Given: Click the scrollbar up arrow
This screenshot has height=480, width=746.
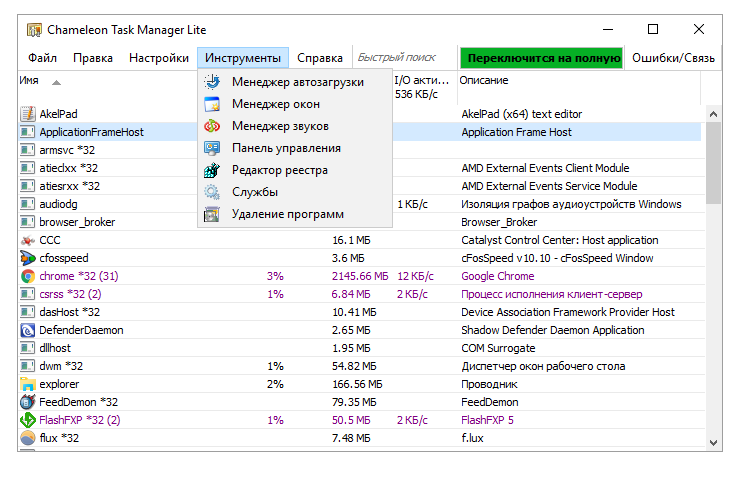Looking at the screenshot, I should 713,114.
